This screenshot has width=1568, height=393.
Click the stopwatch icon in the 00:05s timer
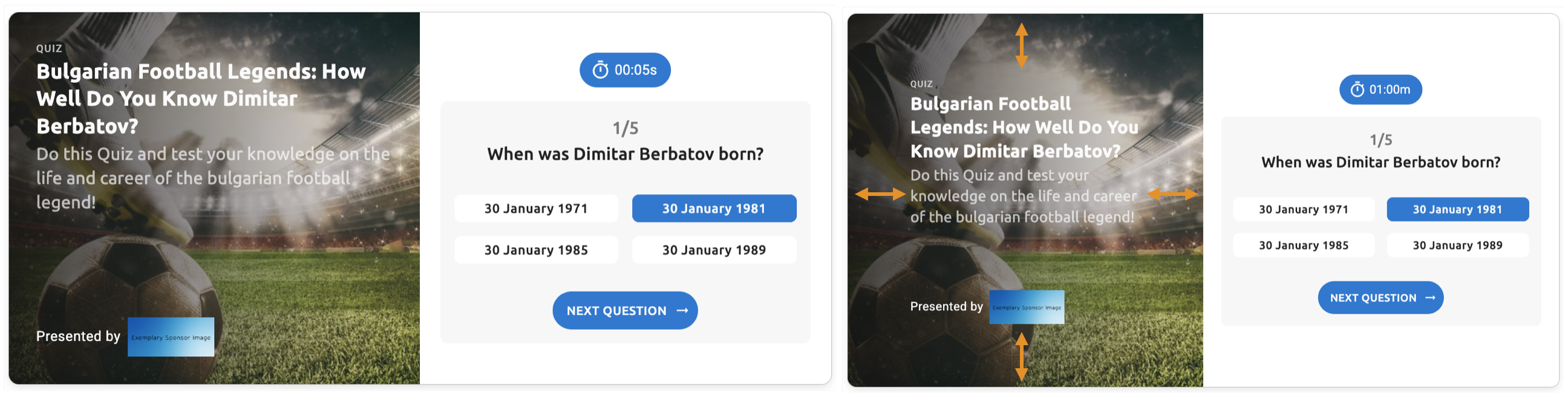coord(600,70)
